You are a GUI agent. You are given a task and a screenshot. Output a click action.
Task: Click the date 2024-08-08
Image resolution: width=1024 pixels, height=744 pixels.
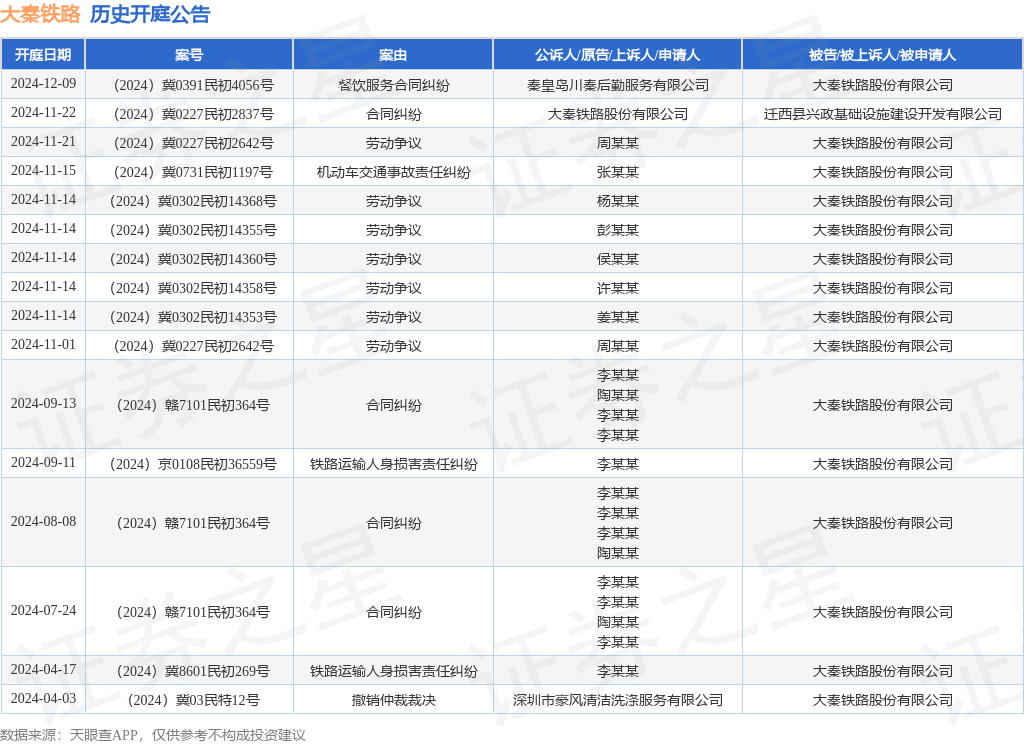tap(43, 522)
